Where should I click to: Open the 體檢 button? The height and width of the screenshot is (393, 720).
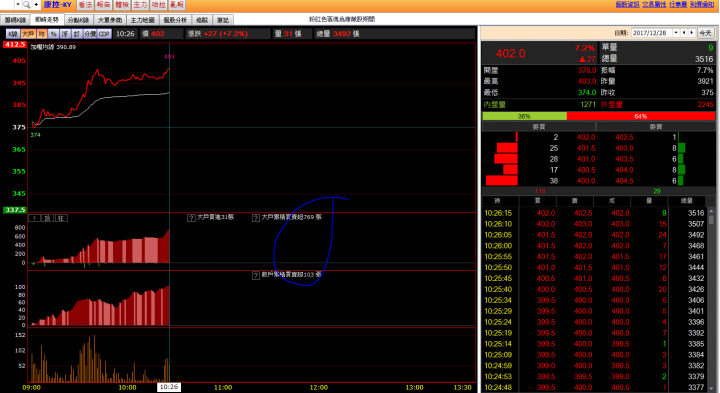coord(122,5)
